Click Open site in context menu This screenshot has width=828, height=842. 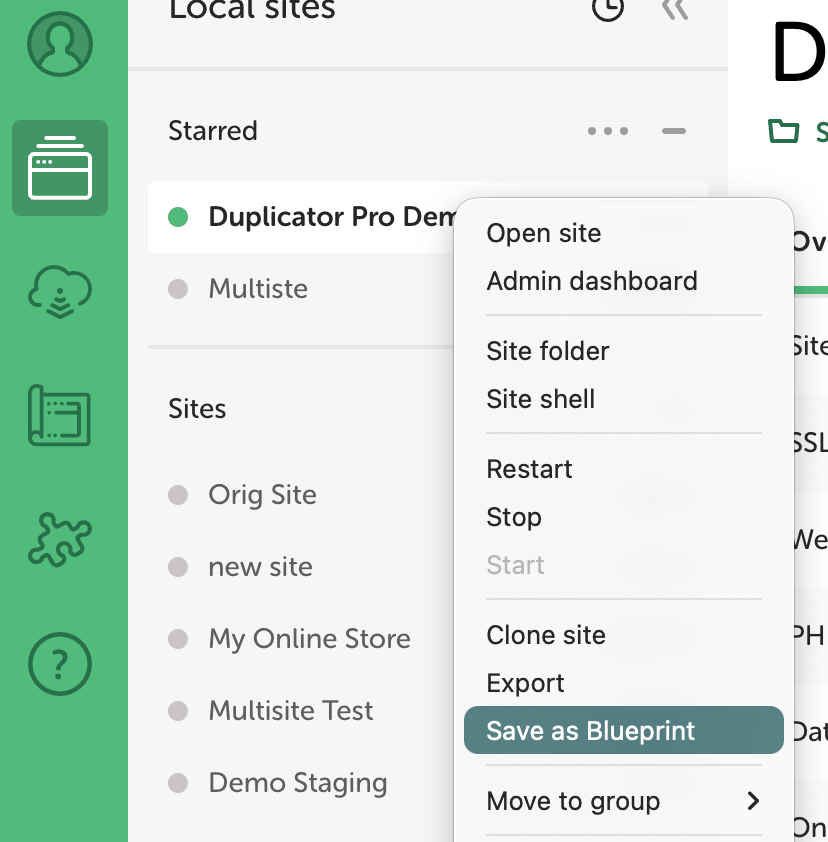tap(543, 234)
